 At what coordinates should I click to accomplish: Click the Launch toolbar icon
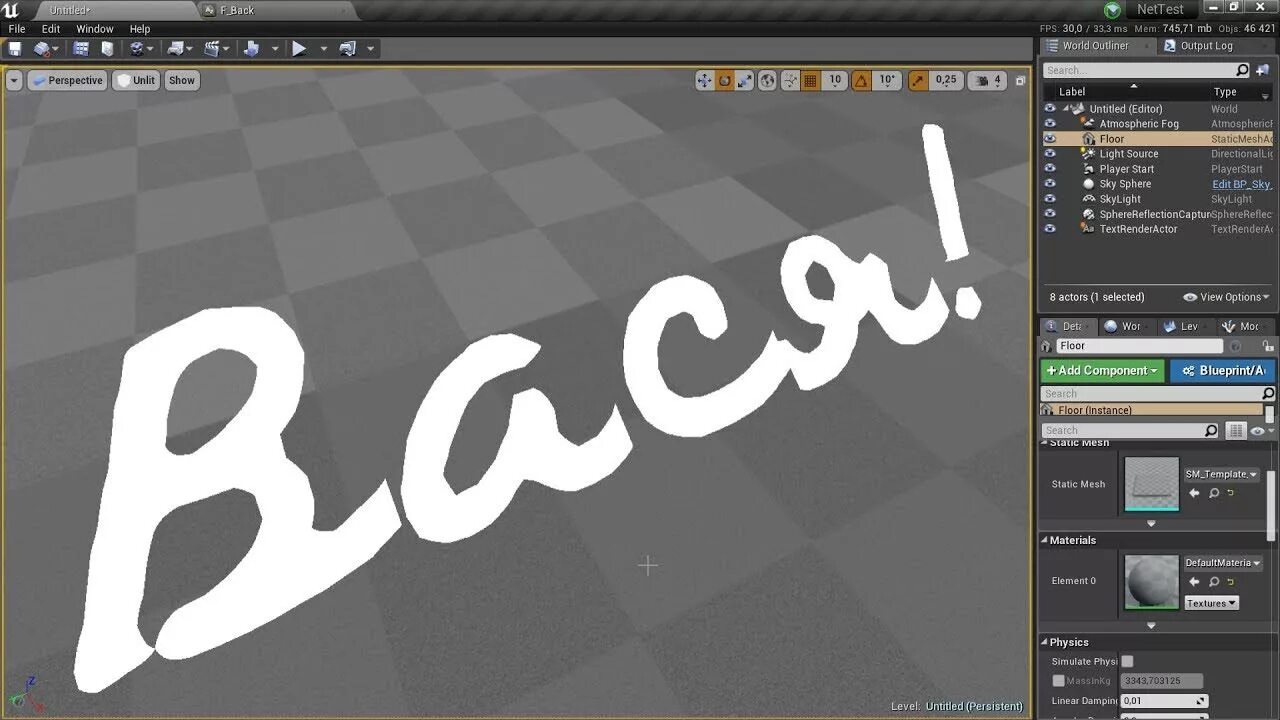click(x=347, y=48)
